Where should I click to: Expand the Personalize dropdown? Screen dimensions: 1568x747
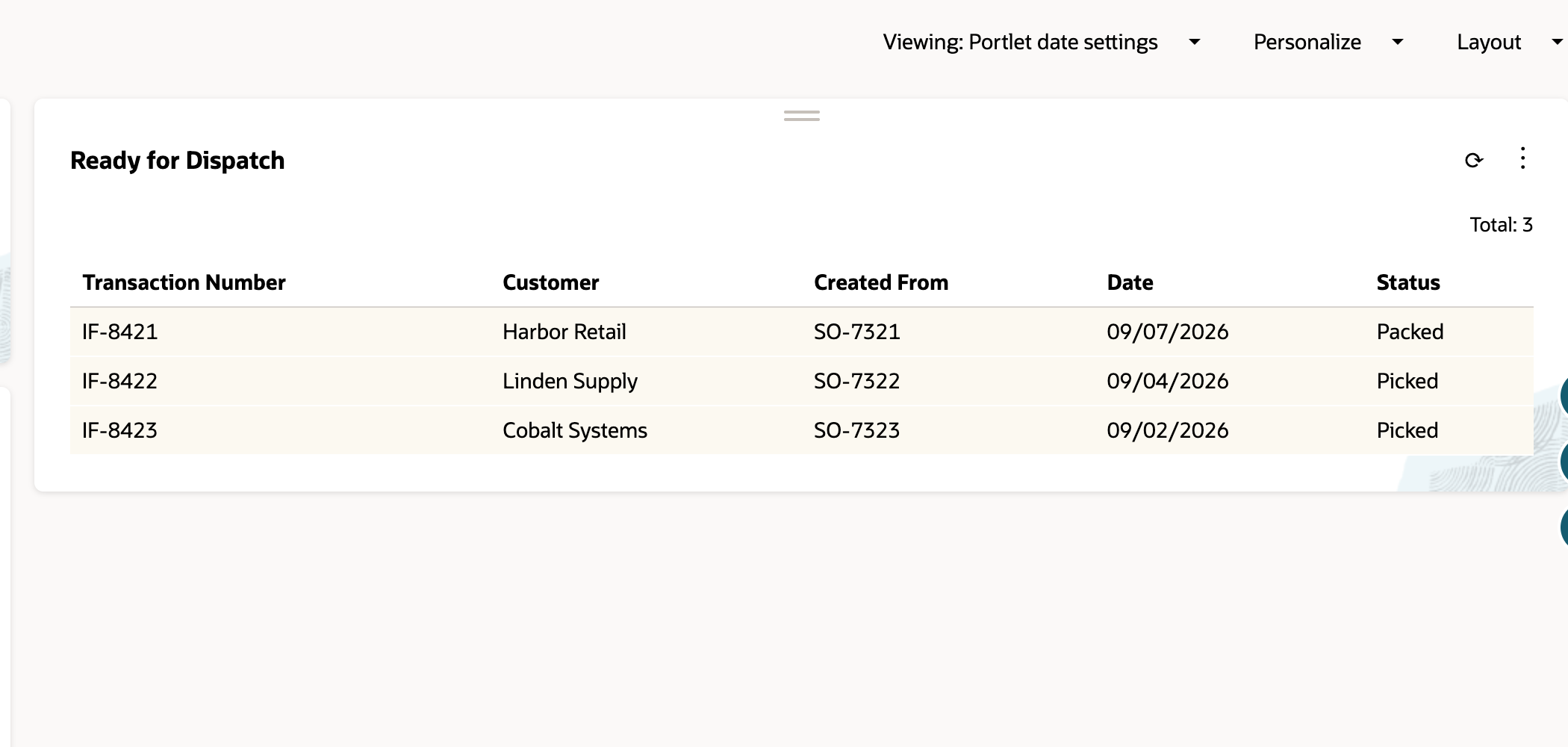pyautogui.click(x=1328, y=42)
